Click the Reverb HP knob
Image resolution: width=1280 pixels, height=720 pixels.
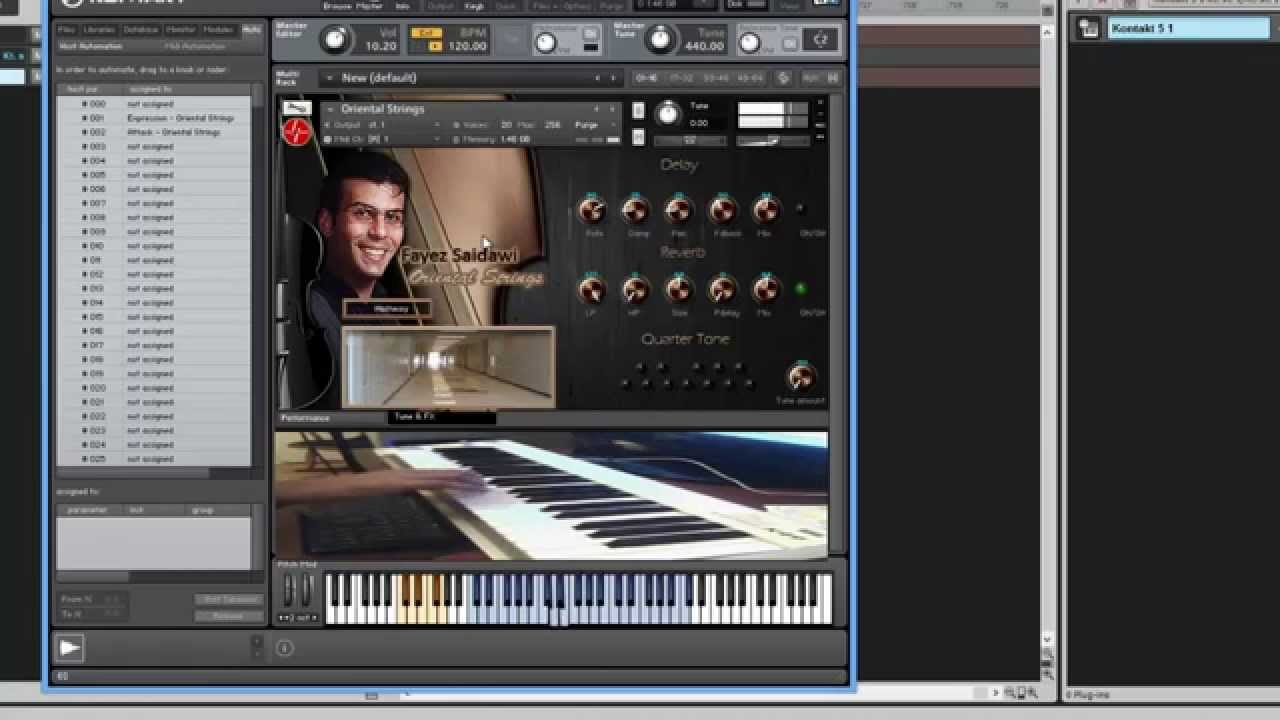635,290
